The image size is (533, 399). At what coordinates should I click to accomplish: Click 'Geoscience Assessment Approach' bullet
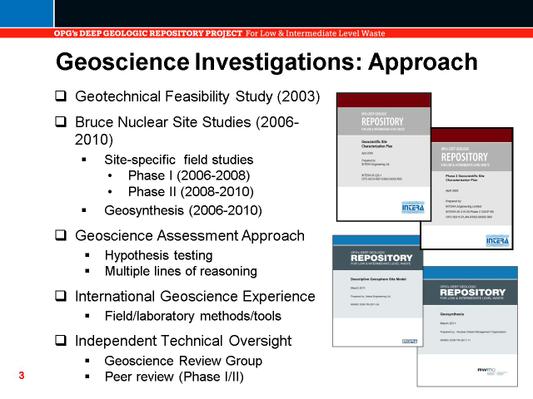tap(190, 236)
